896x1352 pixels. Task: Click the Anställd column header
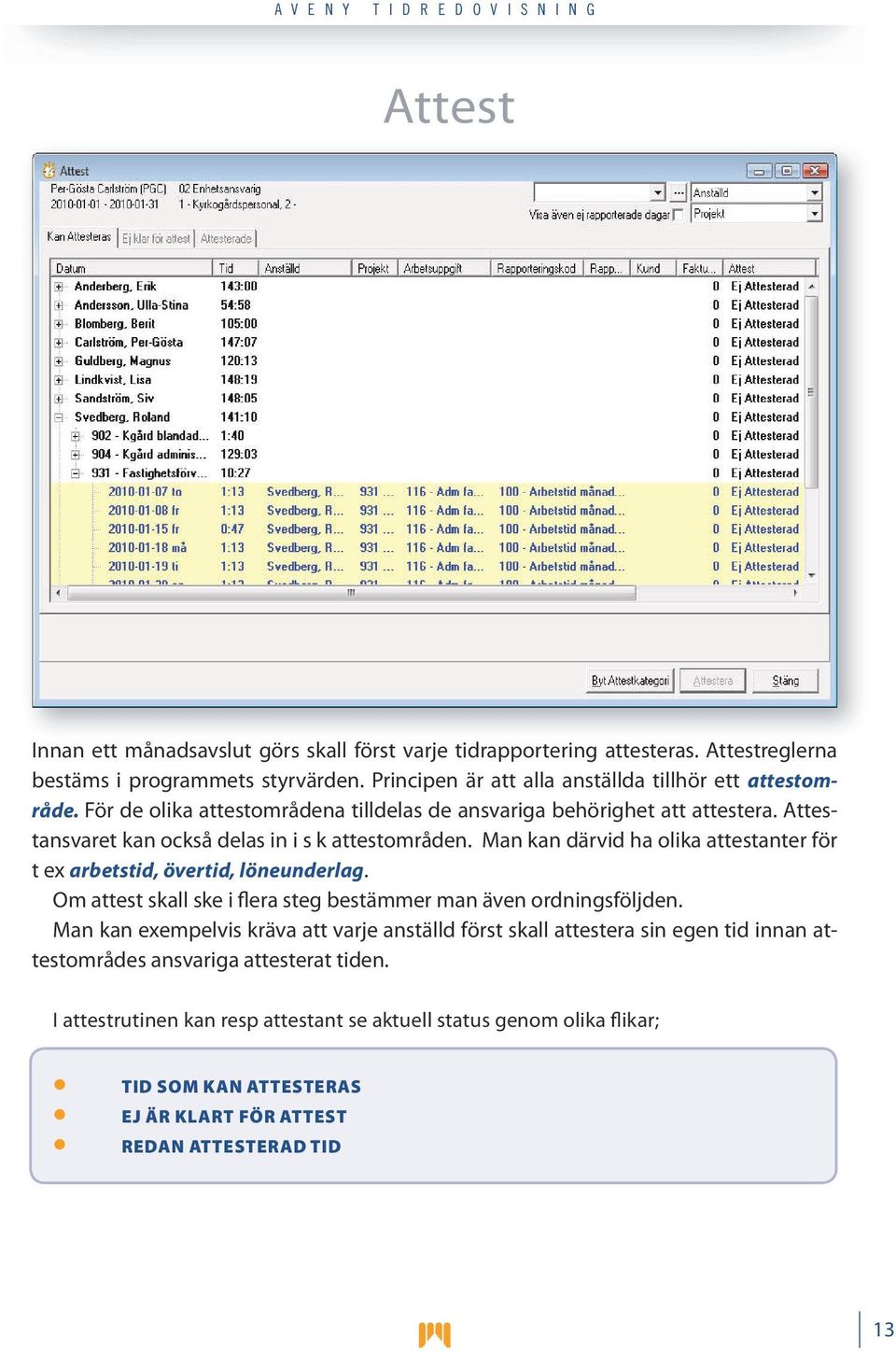305,268
